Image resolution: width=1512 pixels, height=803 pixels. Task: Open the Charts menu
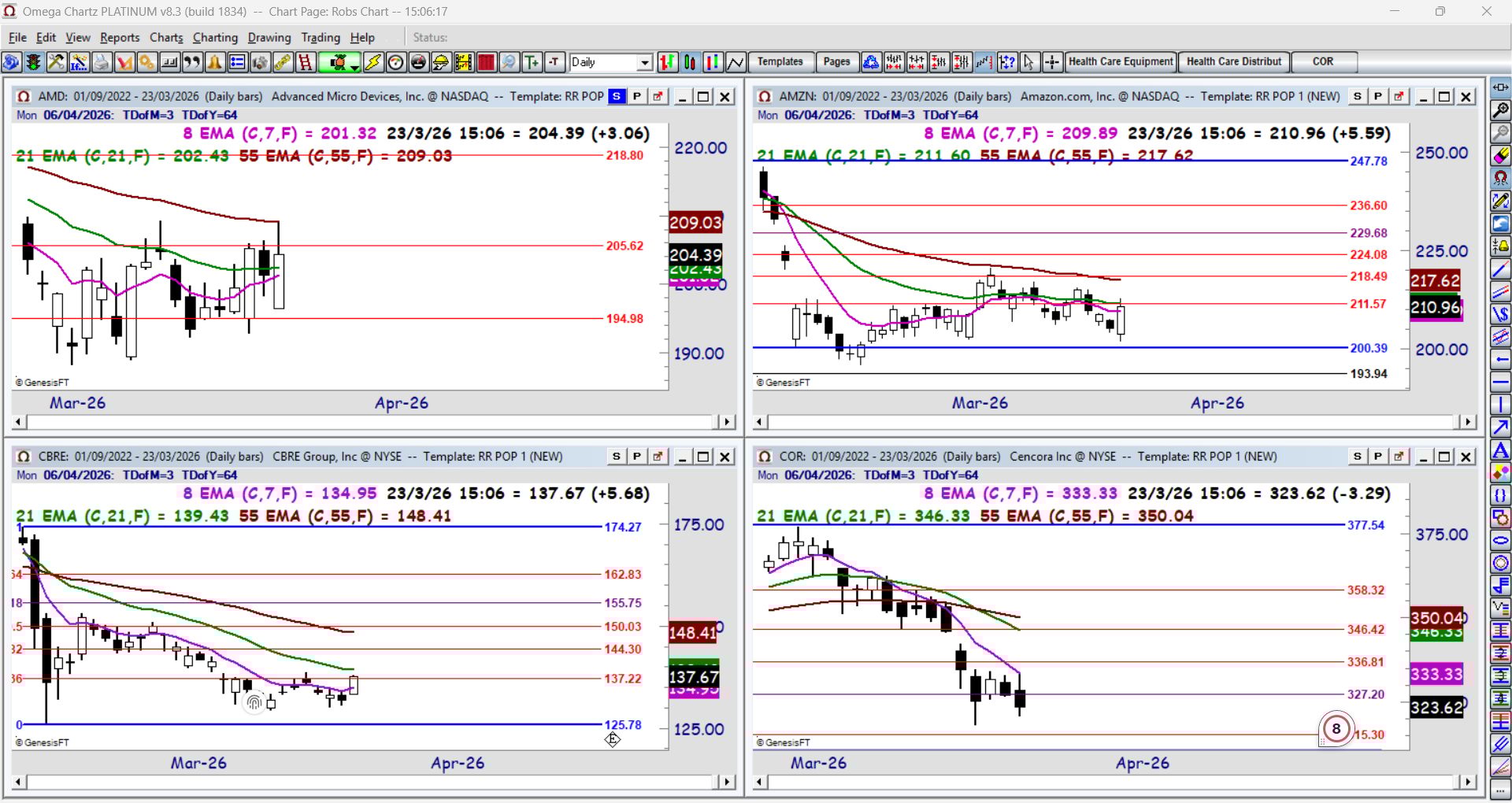[x=166, y=37]
